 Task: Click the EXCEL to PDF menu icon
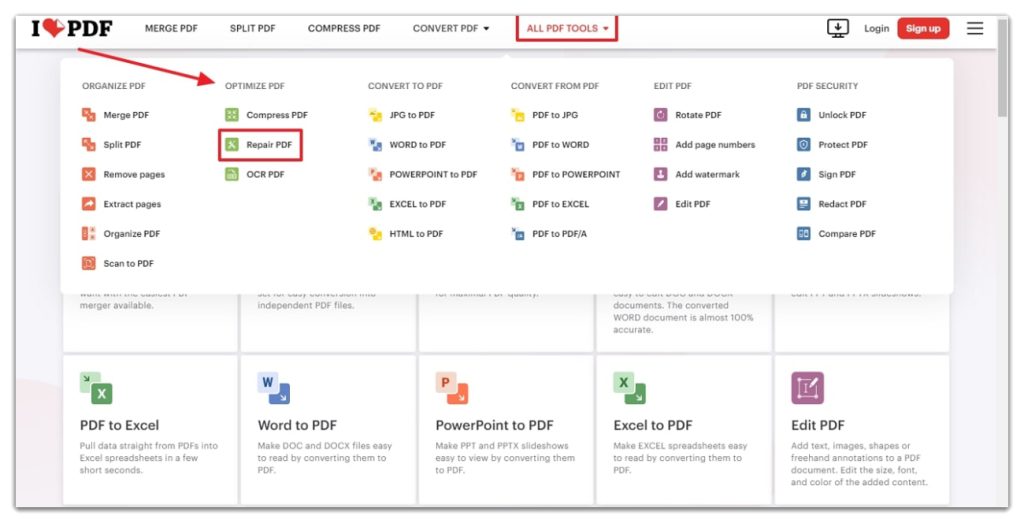[375, 204]
